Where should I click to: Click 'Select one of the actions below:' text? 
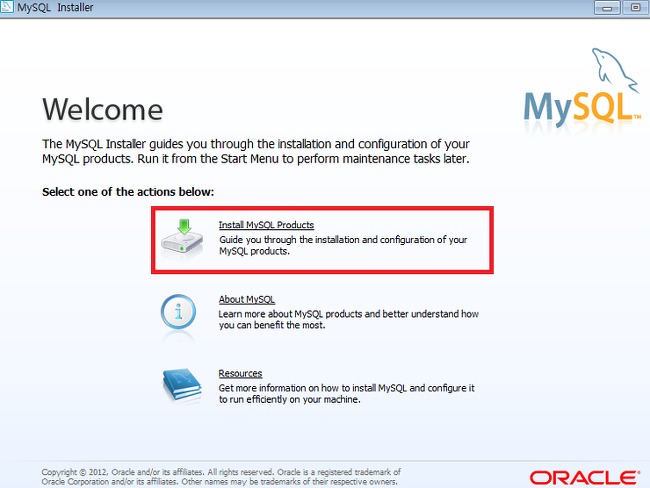pos(128,192)
